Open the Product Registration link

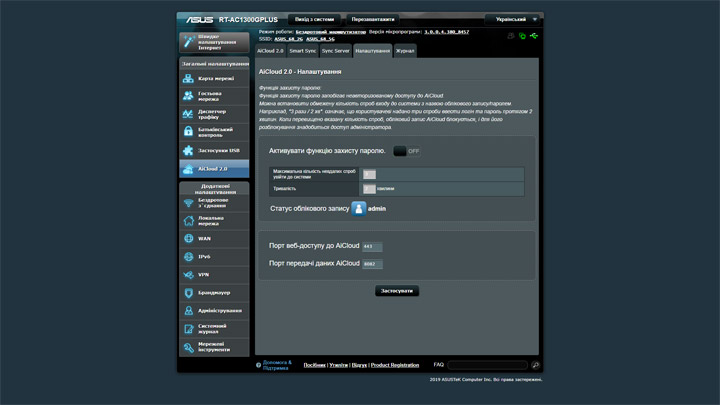[395, 365]
